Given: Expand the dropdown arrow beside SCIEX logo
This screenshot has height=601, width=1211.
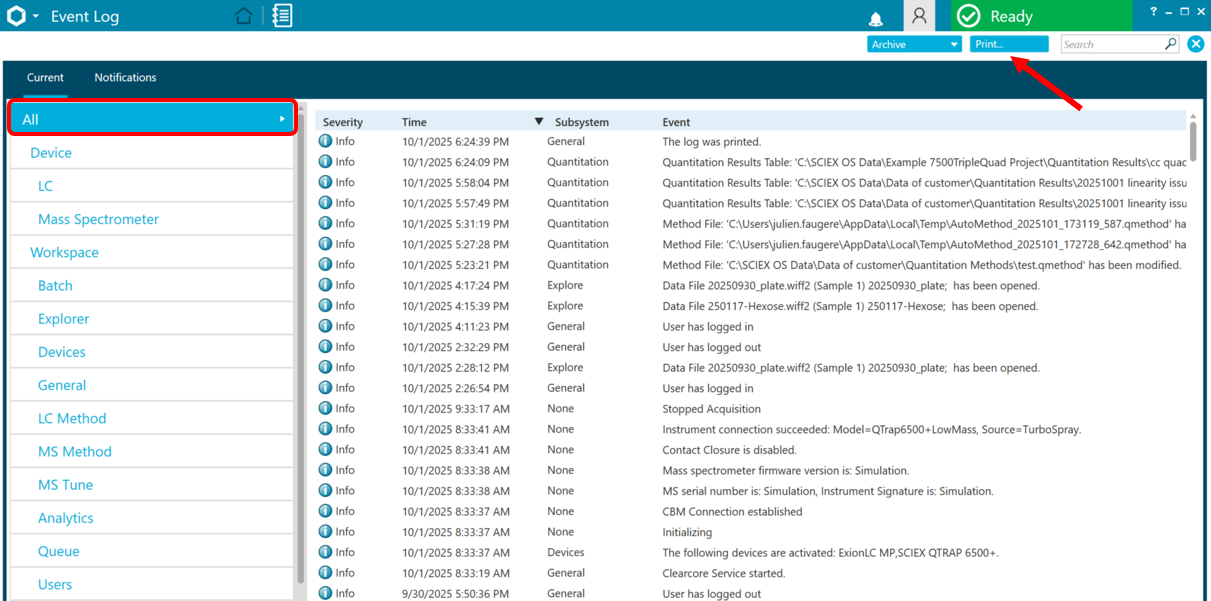Looking at the screenshot, I should click(x=36, y=17).
